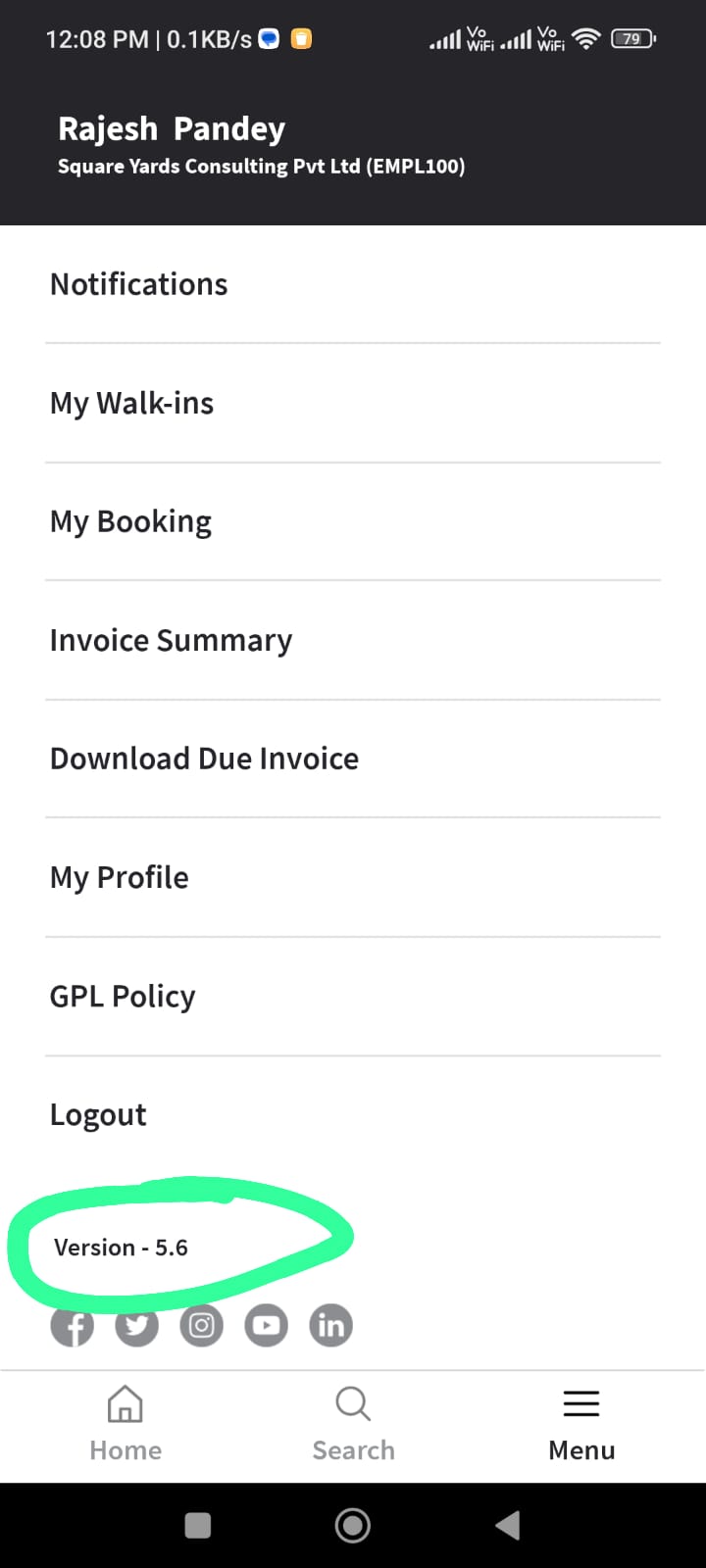
Task: Tap the hamburger Menu icon
Action: (x=581, y=1404)
